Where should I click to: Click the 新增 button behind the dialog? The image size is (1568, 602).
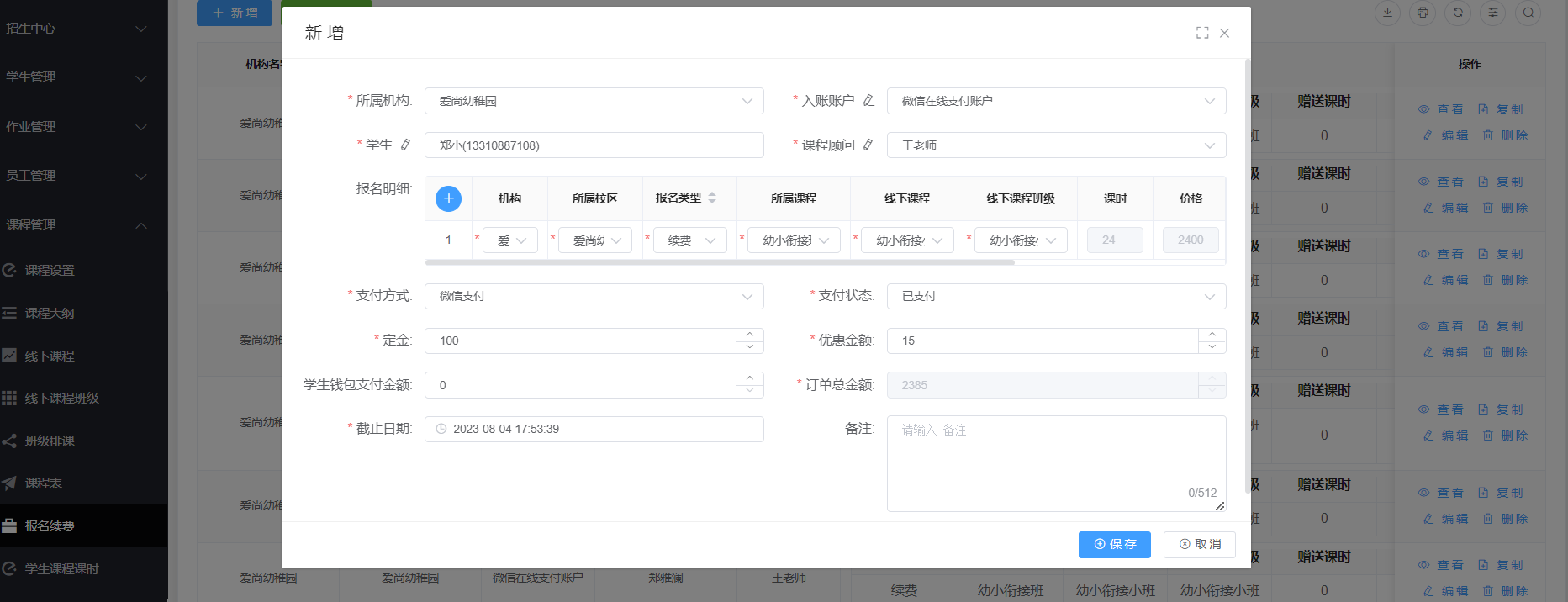tap(235, 13)
